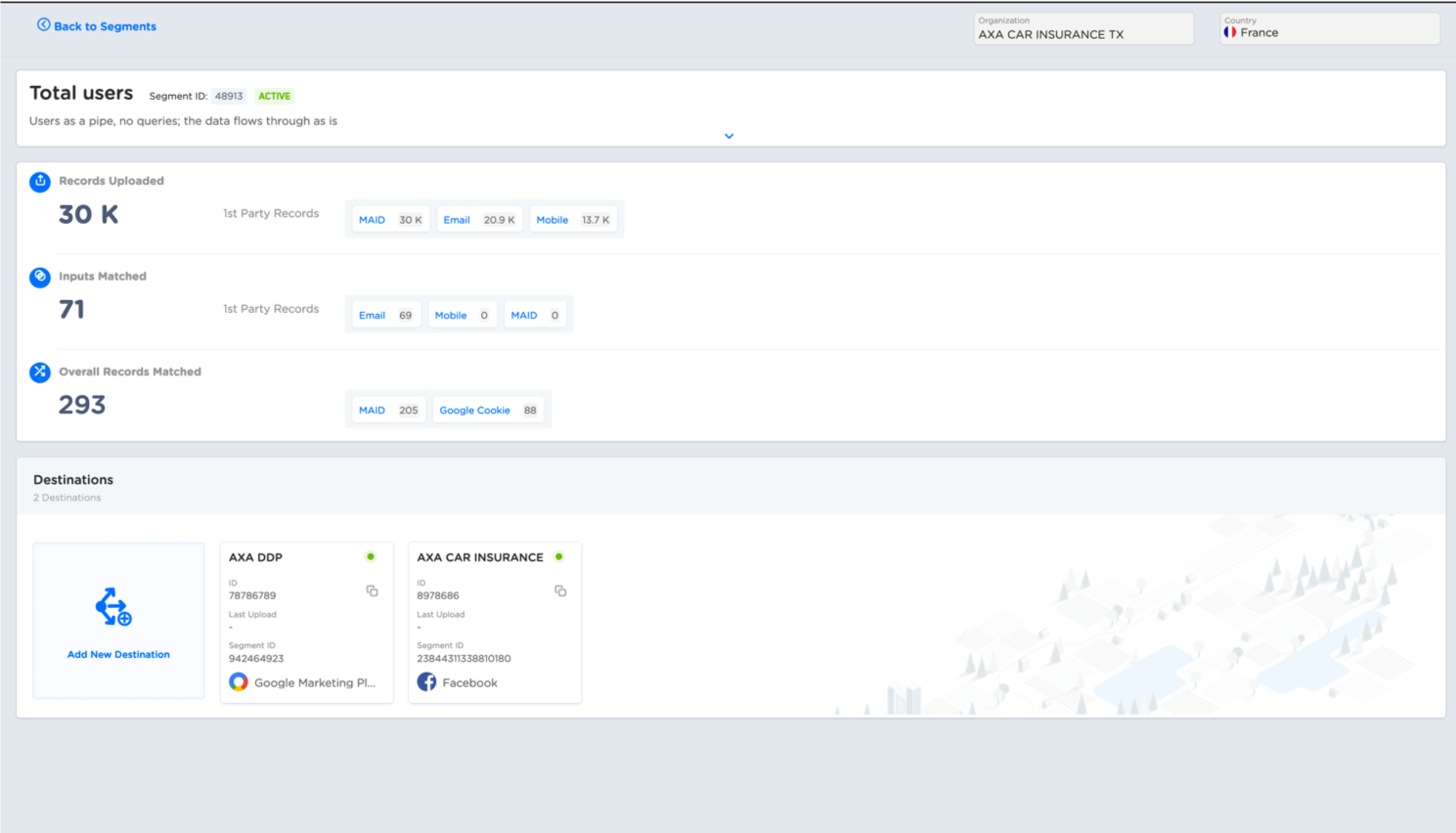Click the Inputs Matched icon
1456x833 pixels.
(40, 277)
